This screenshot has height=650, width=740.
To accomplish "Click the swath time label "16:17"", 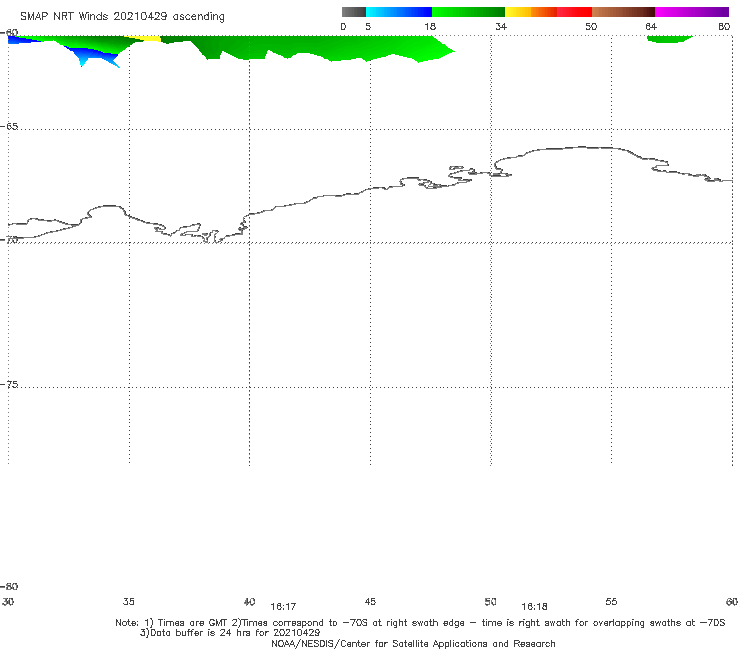I will click(x=283, y=606).
